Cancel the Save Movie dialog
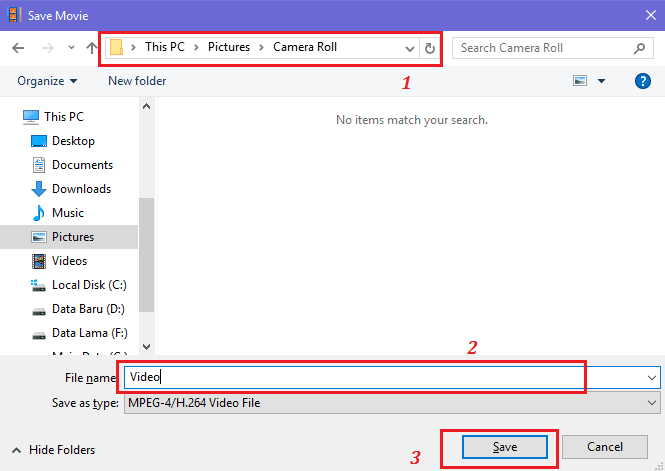The width and height of the screenshot is (665, 471). click(605, 447)
